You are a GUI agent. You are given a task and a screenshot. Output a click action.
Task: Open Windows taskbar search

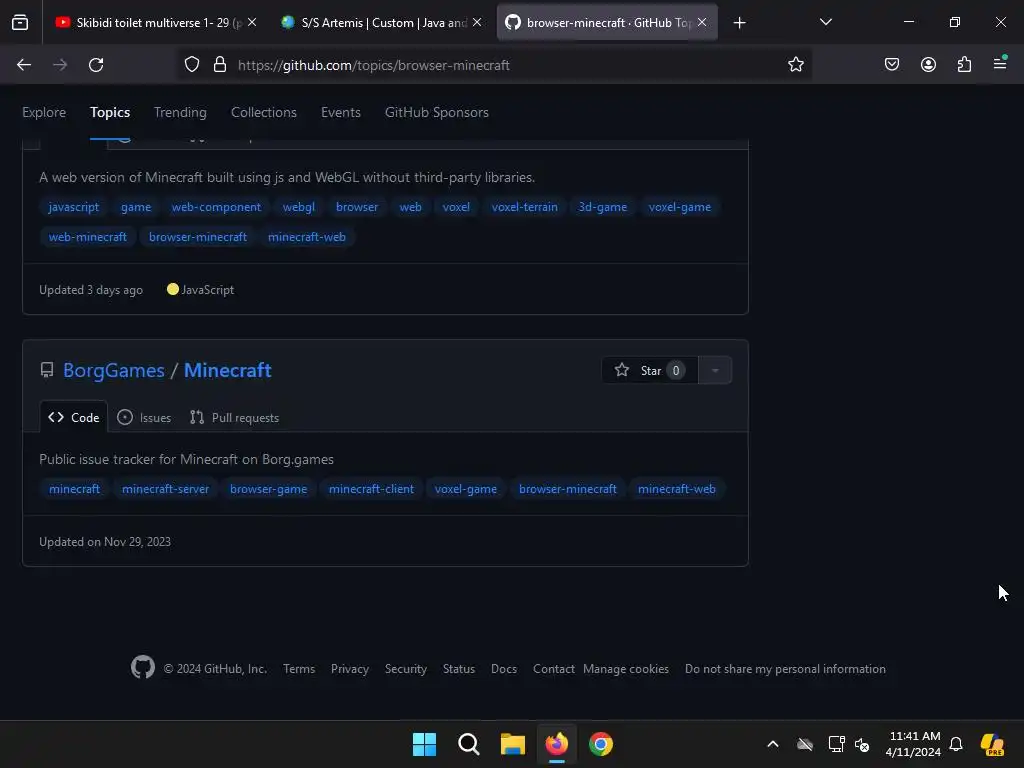468,744
